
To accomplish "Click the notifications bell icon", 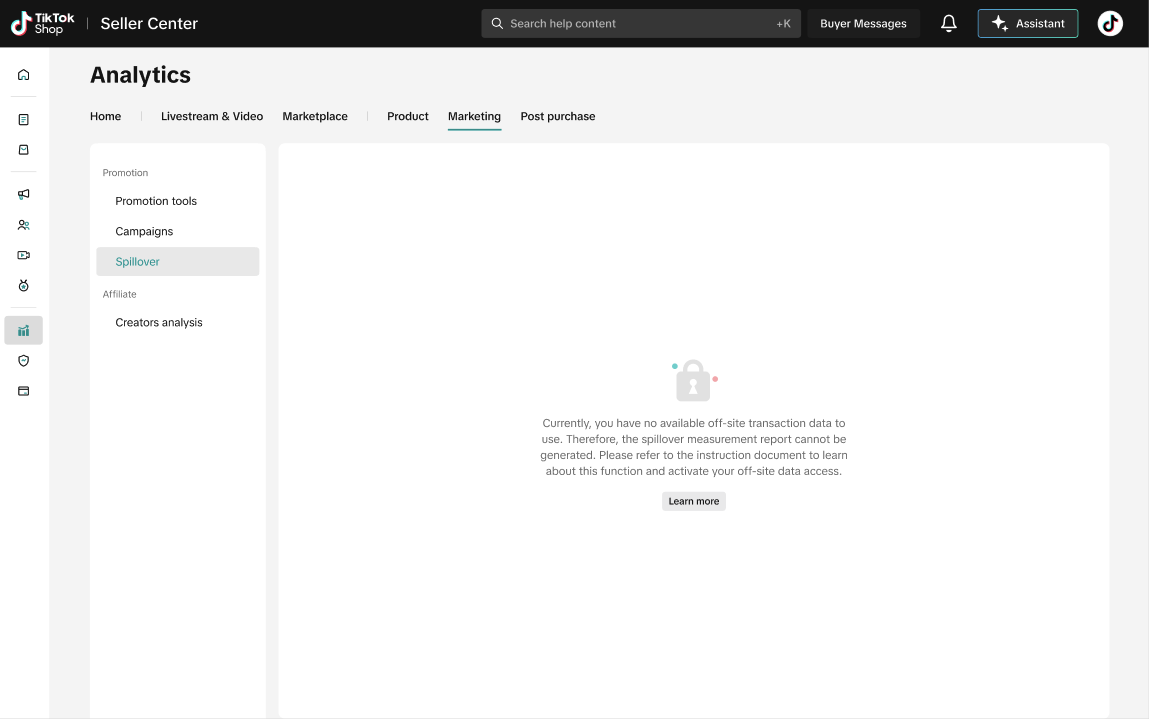I will [949, 24].
